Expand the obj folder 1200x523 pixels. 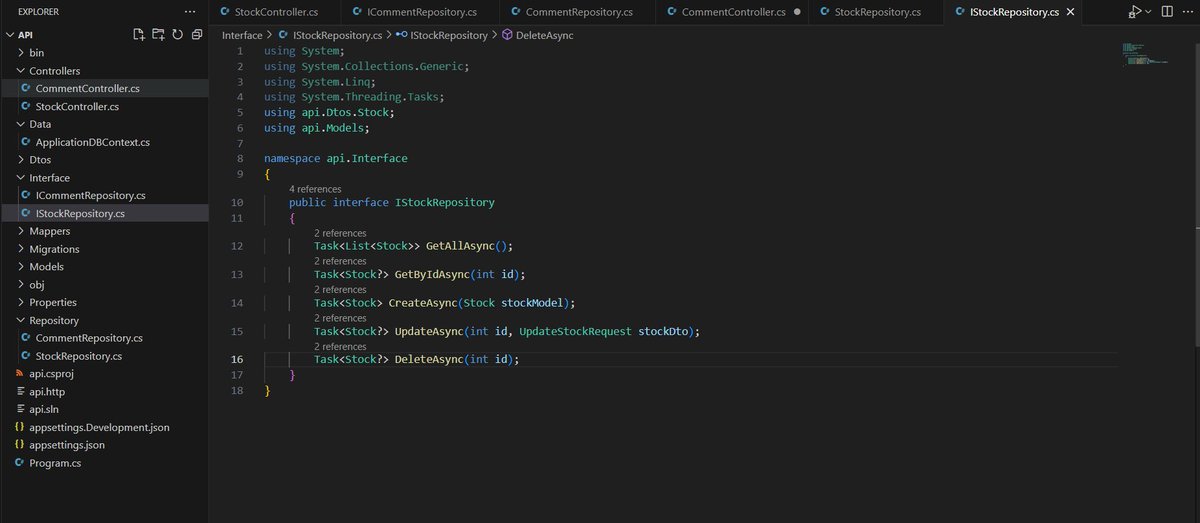(21, 285)
